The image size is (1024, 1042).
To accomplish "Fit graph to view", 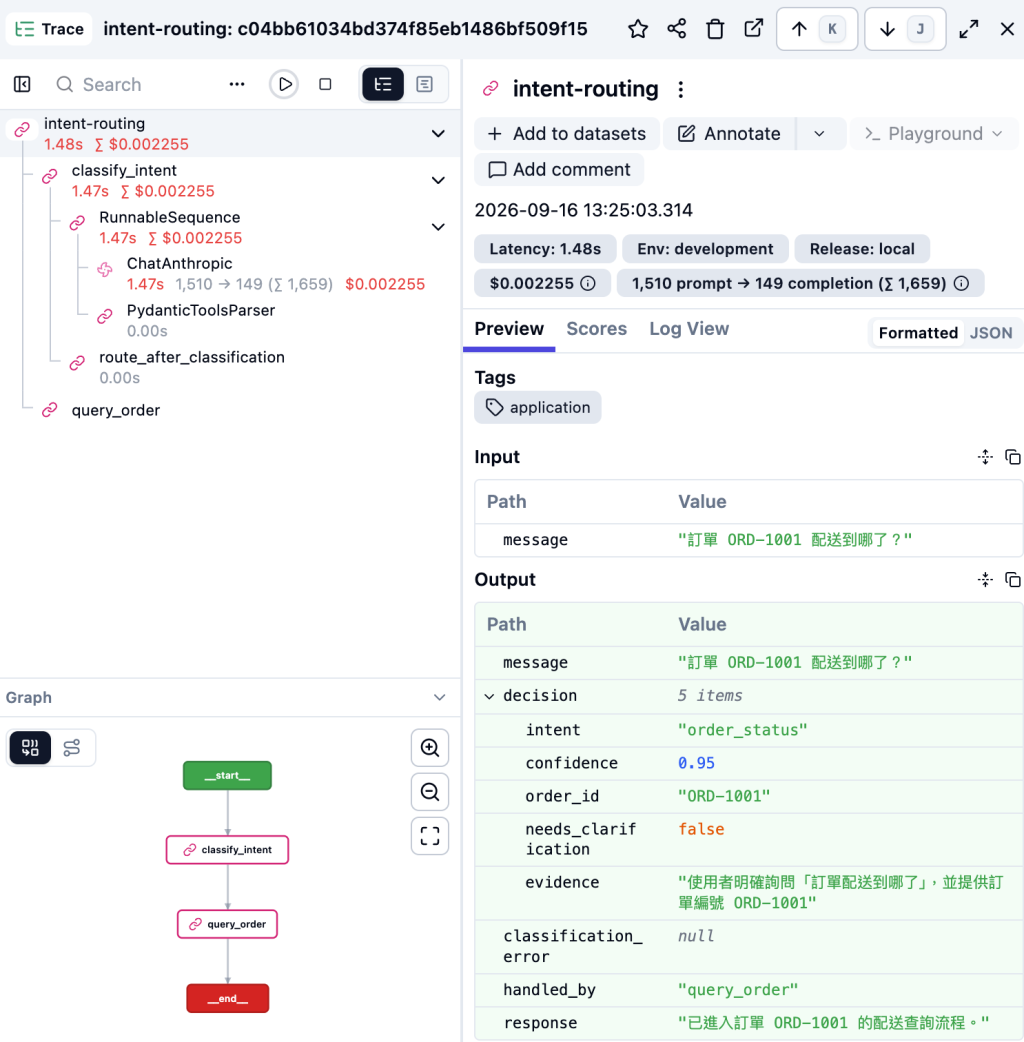I will click(430, 836).
